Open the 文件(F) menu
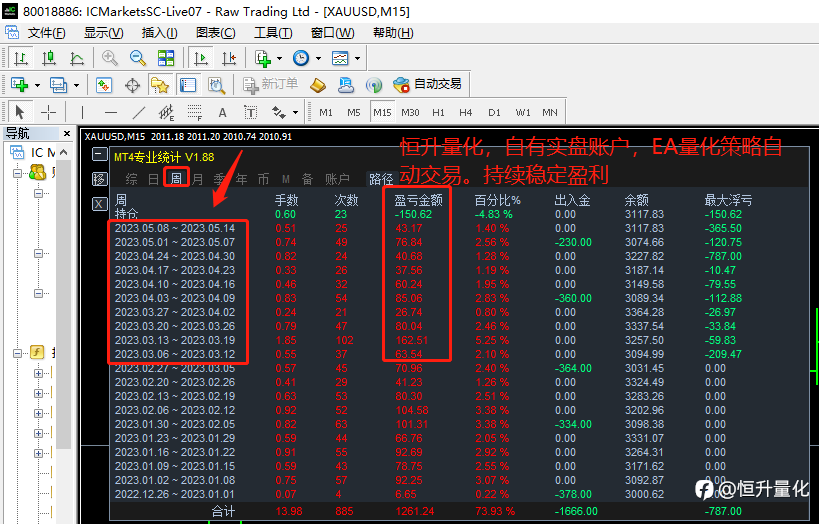The width and height of the screenshot is (819, 524). tap(46, 33)
